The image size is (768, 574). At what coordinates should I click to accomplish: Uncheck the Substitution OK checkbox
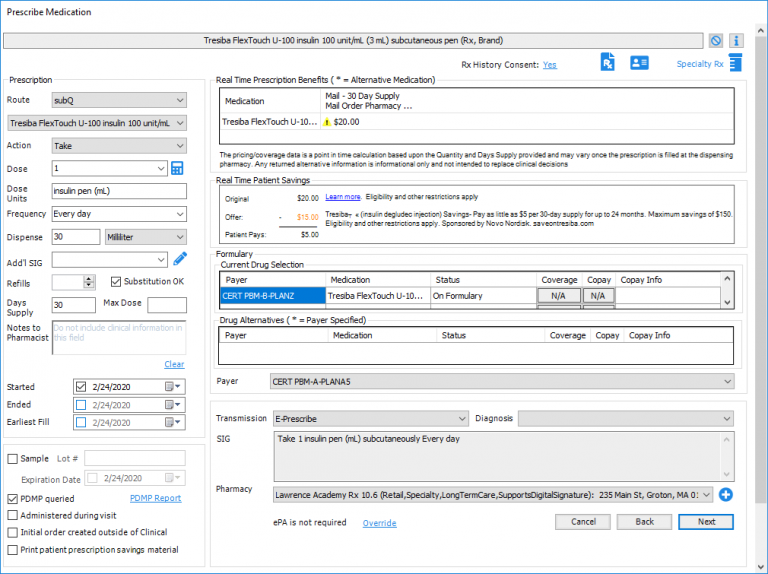tap(116, 282)
